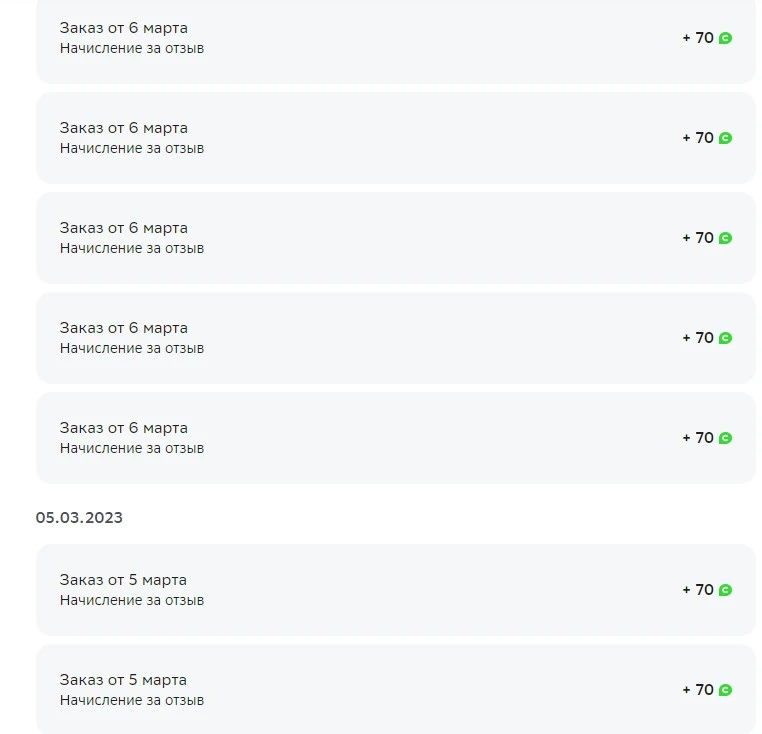This screenshot has width=762, height=734.
Task: Click '+ 70' amount in last 6 марта card
Action: tap(698, 437)
